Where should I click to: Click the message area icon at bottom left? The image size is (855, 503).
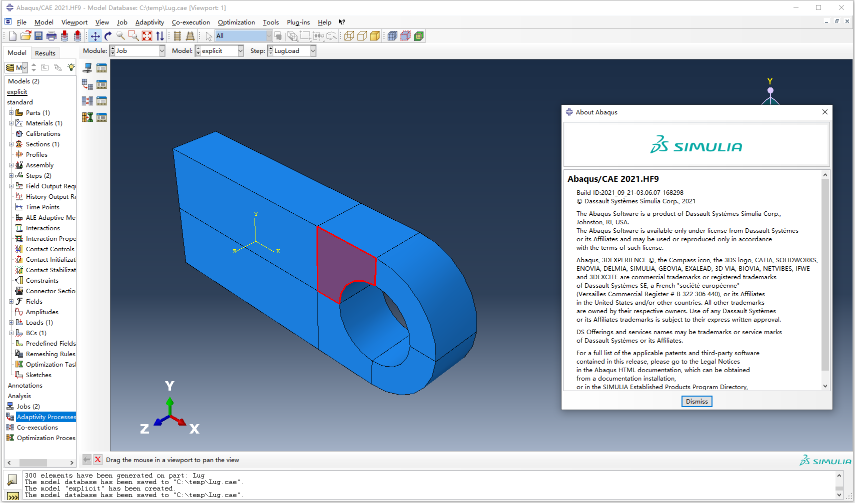(x=12, y=480)
